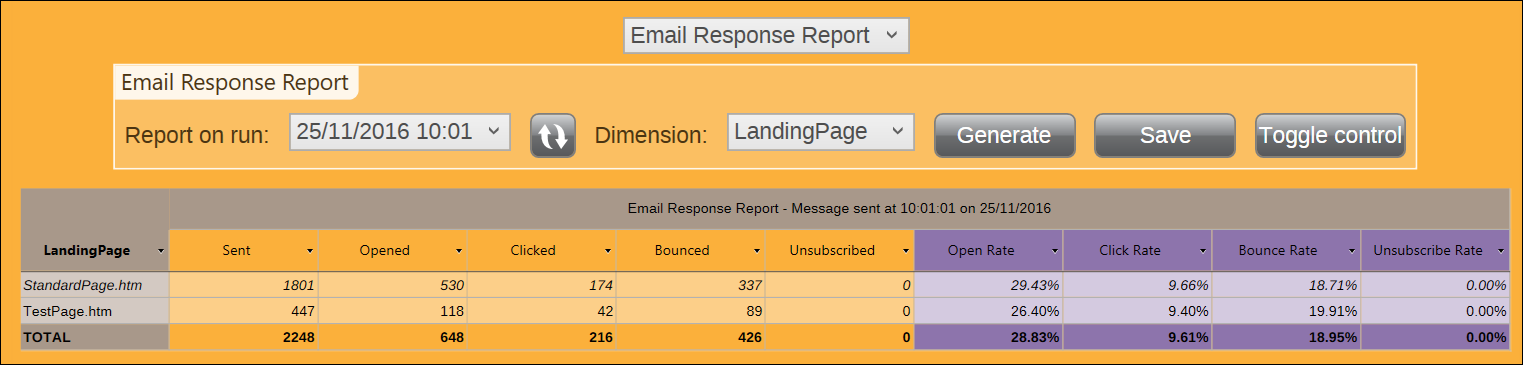Screen dimensions: 1523x365
Task: Open Open Rate column filter arrow
Action: point(1055,251)
